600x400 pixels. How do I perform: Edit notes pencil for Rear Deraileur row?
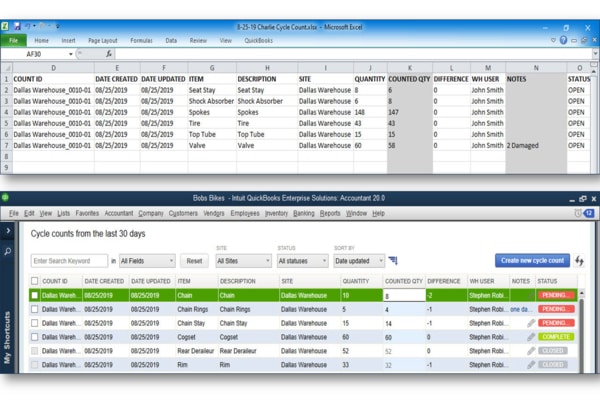(x=531, y=351)
